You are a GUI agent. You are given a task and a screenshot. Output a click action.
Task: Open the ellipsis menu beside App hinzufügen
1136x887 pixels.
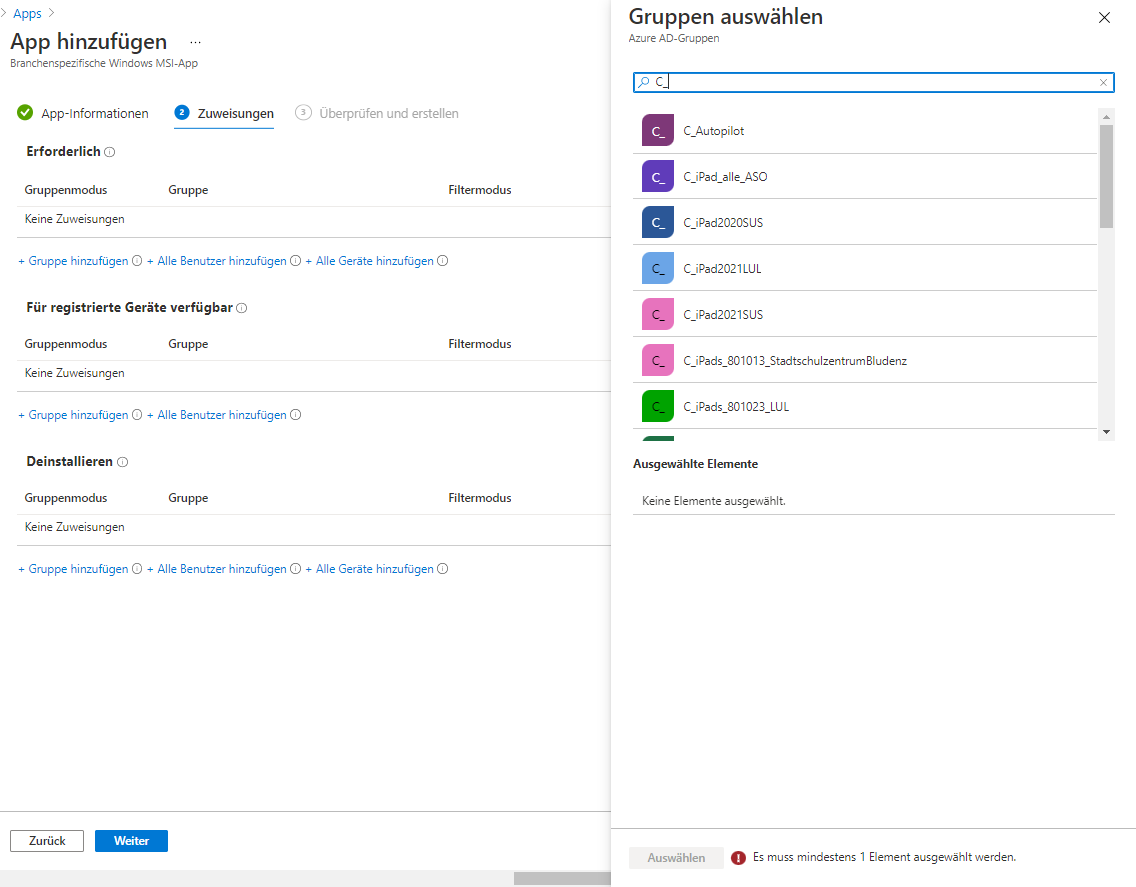coord(195,43)
